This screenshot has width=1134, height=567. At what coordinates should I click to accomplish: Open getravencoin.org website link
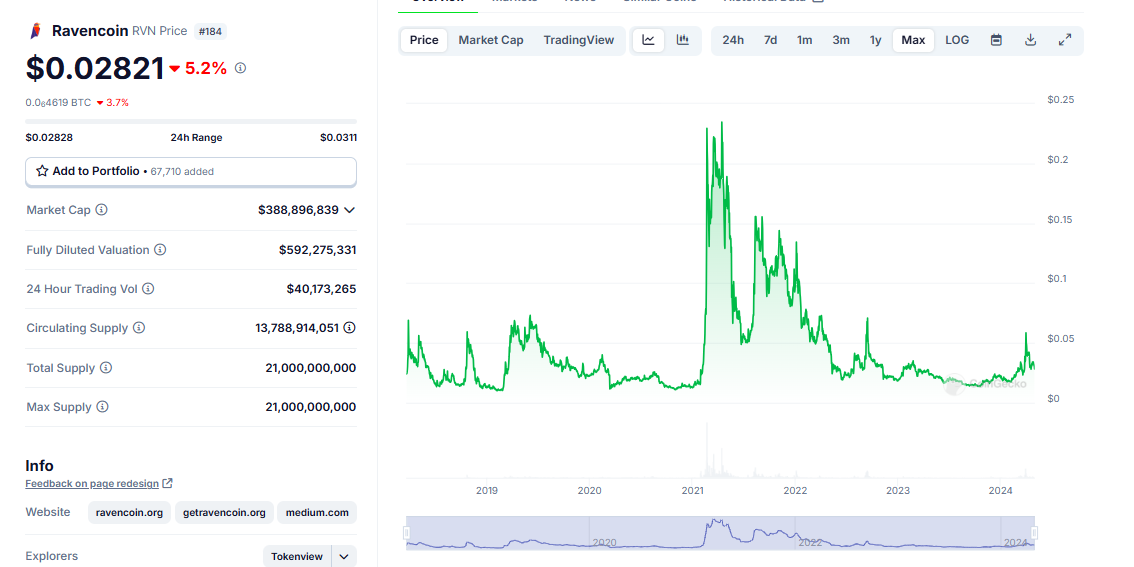pos(224,513)
